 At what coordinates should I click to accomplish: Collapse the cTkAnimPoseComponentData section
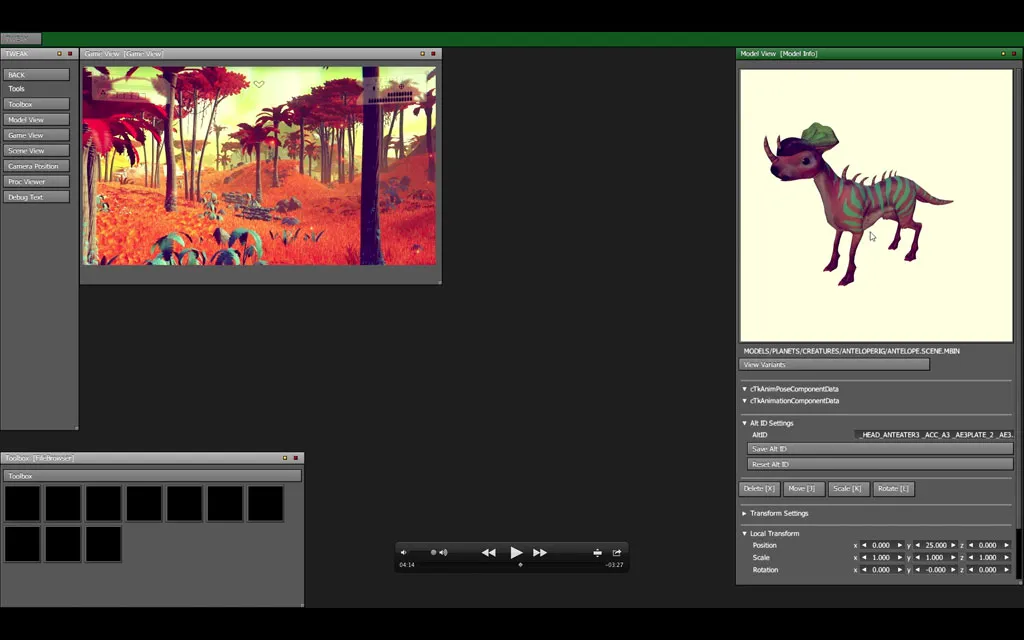[745, 389]
